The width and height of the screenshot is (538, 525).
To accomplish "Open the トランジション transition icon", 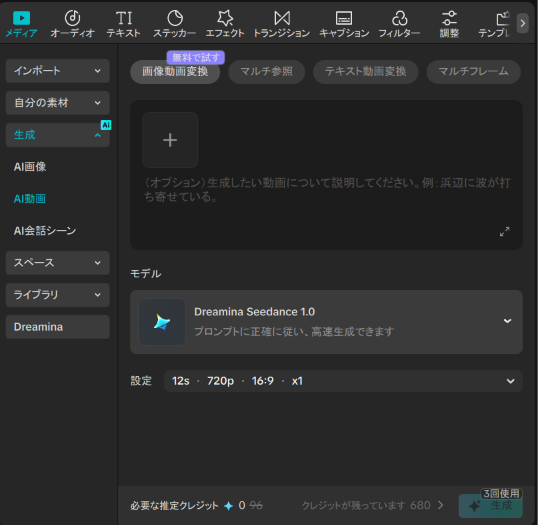I will pyautogui.click(x=282, y=18).
